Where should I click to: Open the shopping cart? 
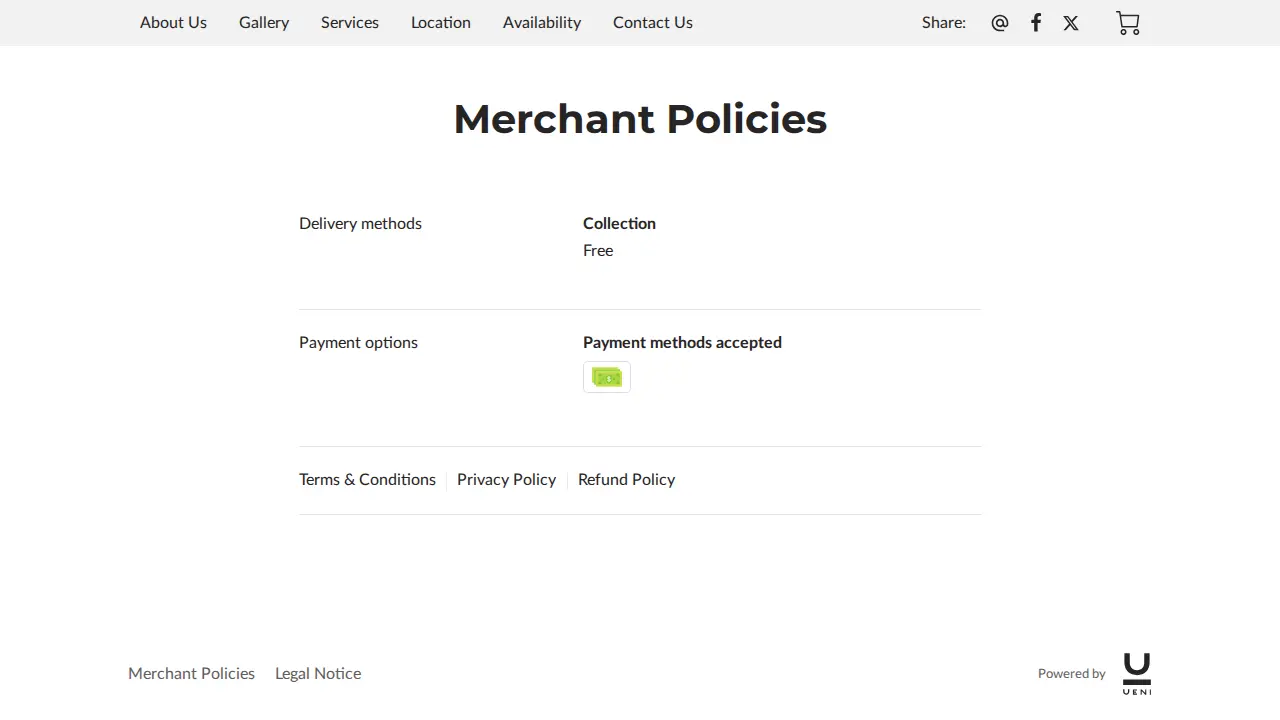pyautogui.click(x=1128, y=23)
